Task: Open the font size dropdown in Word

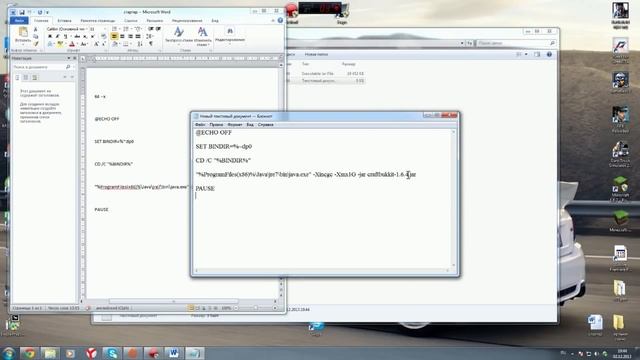Action: (x=105, y=29)
